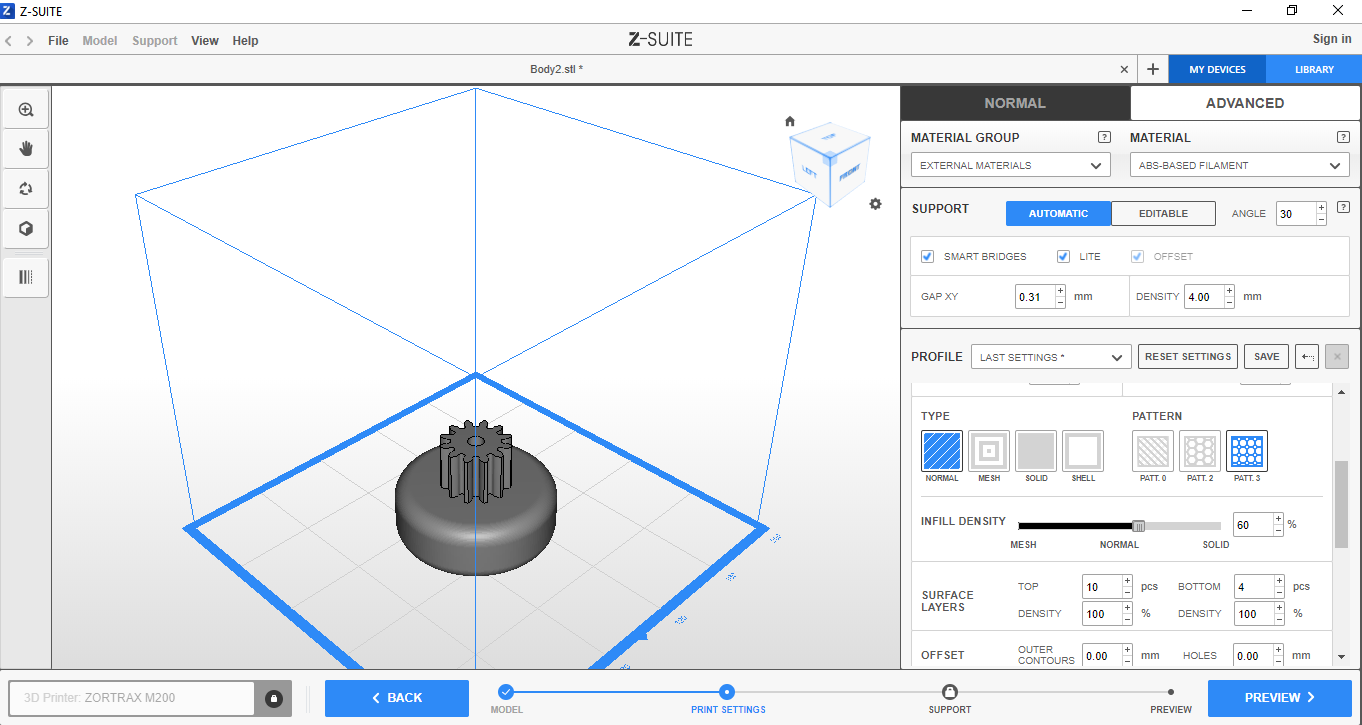
Task: Switch to the Library tab
Action: pyautogui.click(x=1314, y=70)
